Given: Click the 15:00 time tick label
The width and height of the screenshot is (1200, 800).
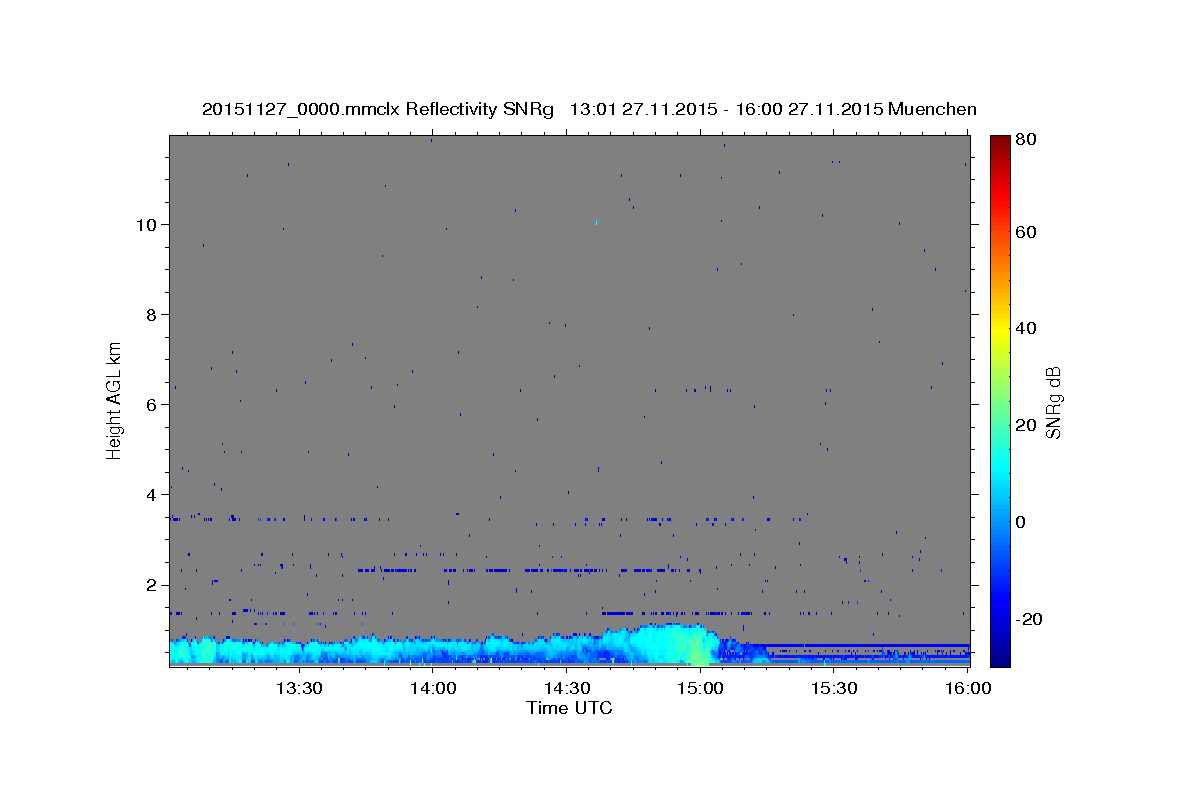Looking at the screenshot, I should tap(700, 689).
